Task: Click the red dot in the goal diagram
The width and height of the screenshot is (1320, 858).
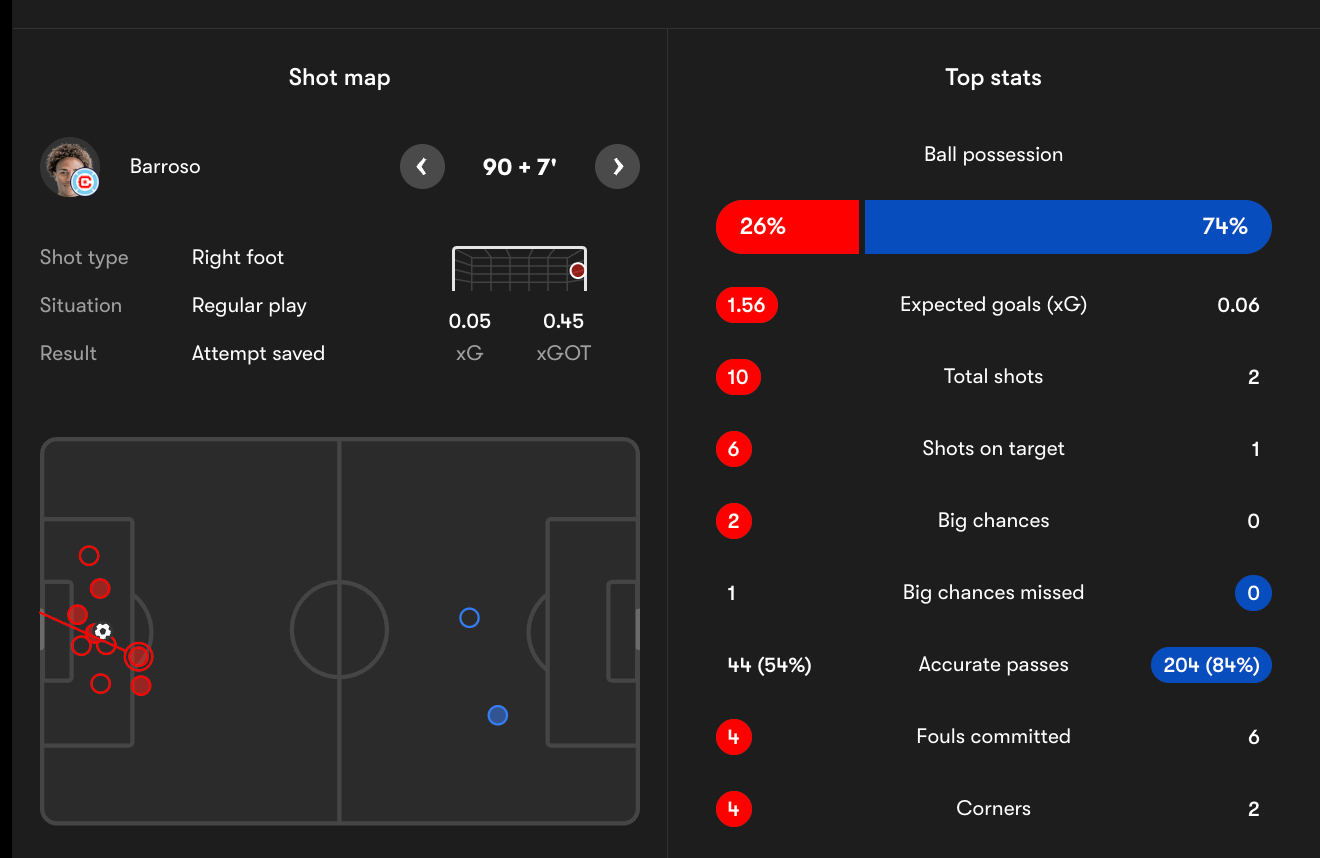Action: [x=577, y=271]
